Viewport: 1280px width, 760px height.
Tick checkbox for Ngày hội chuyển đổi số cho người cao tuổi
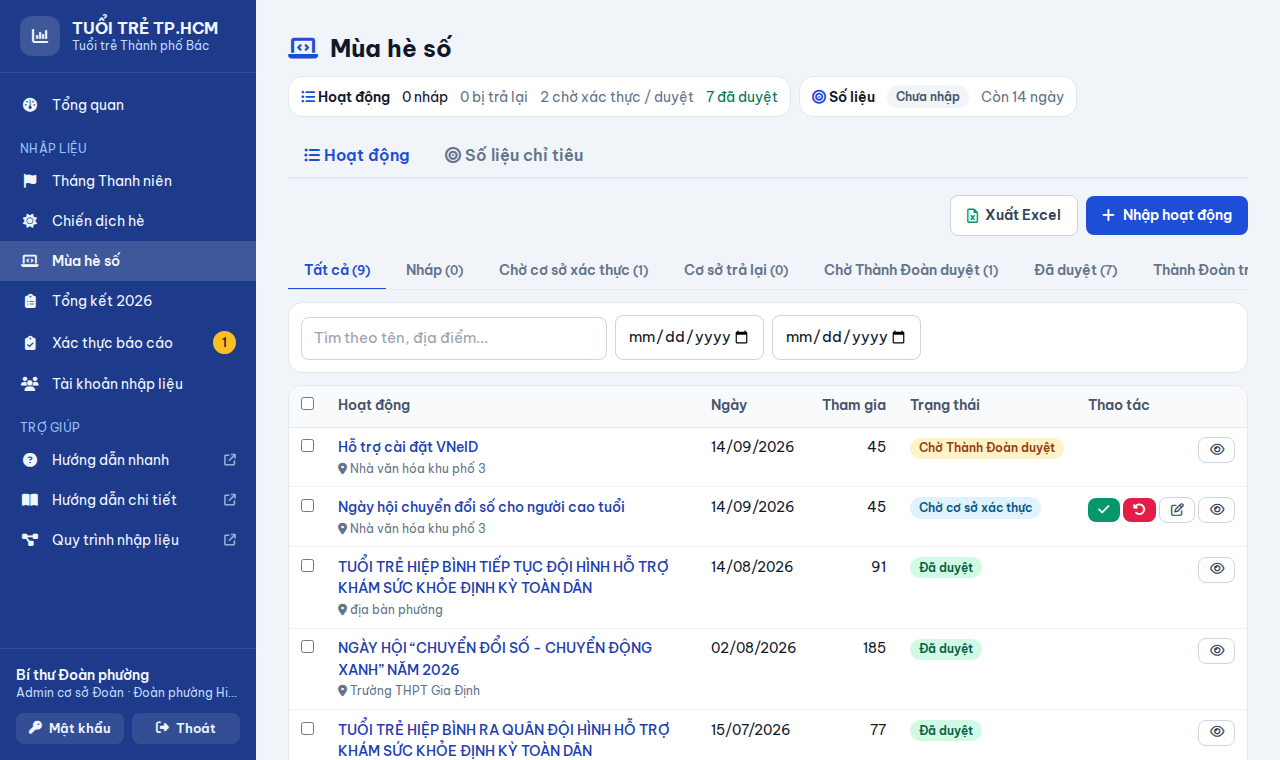coord(308,506)
